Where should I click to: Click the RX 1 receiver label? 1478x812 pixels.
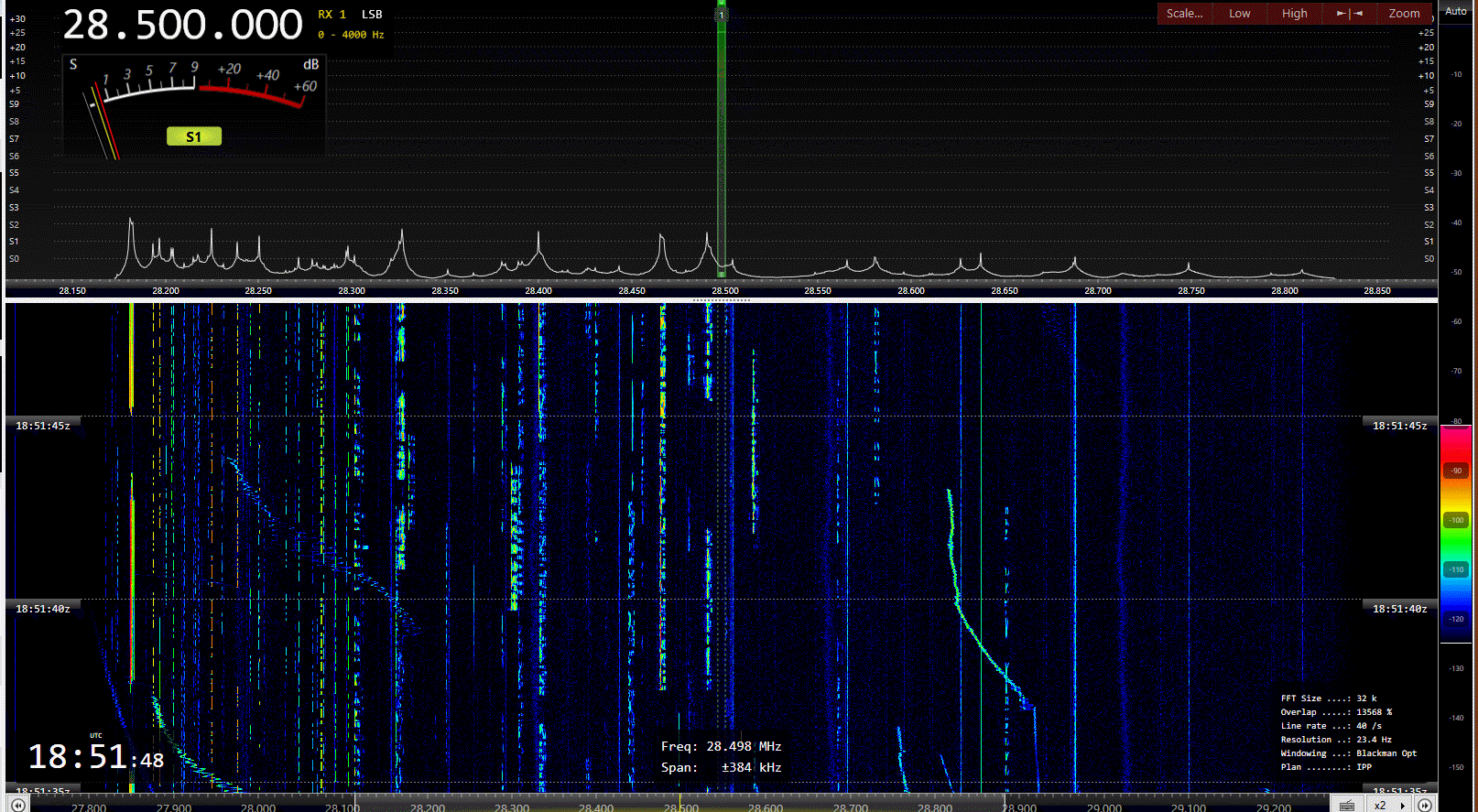331,15
